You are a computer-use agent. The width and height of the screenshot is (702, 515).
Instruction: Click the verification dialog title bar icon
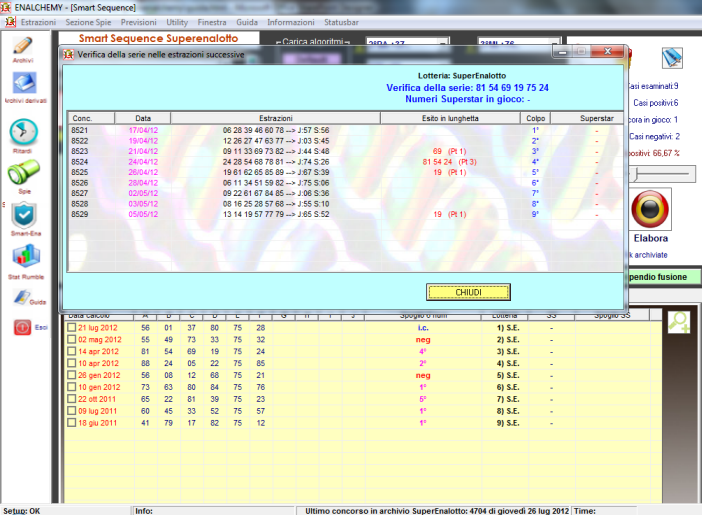pos(68,55)
